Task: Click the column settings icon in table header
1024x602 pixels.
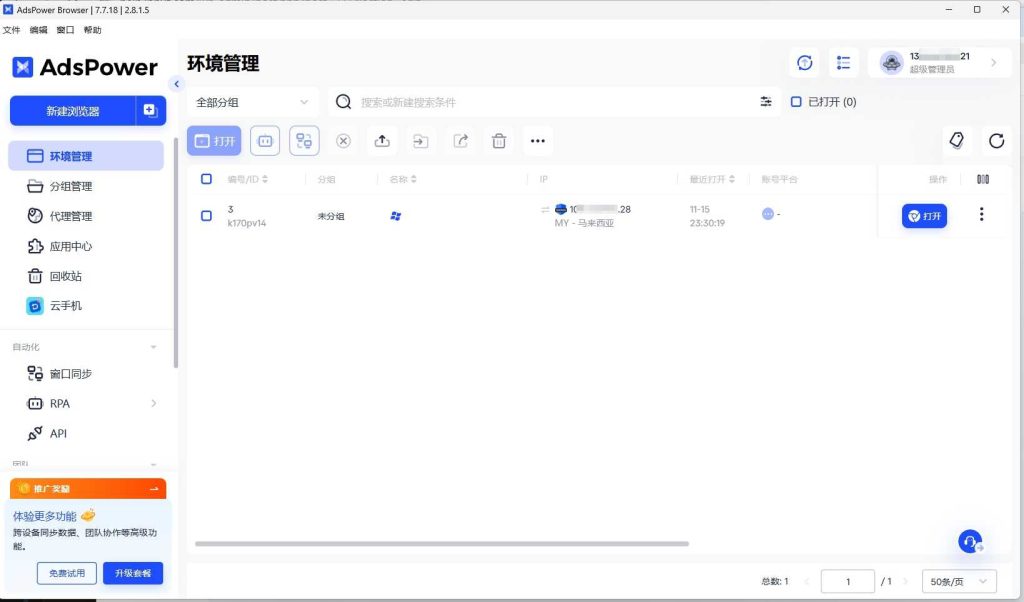Action: pos(982,179)
